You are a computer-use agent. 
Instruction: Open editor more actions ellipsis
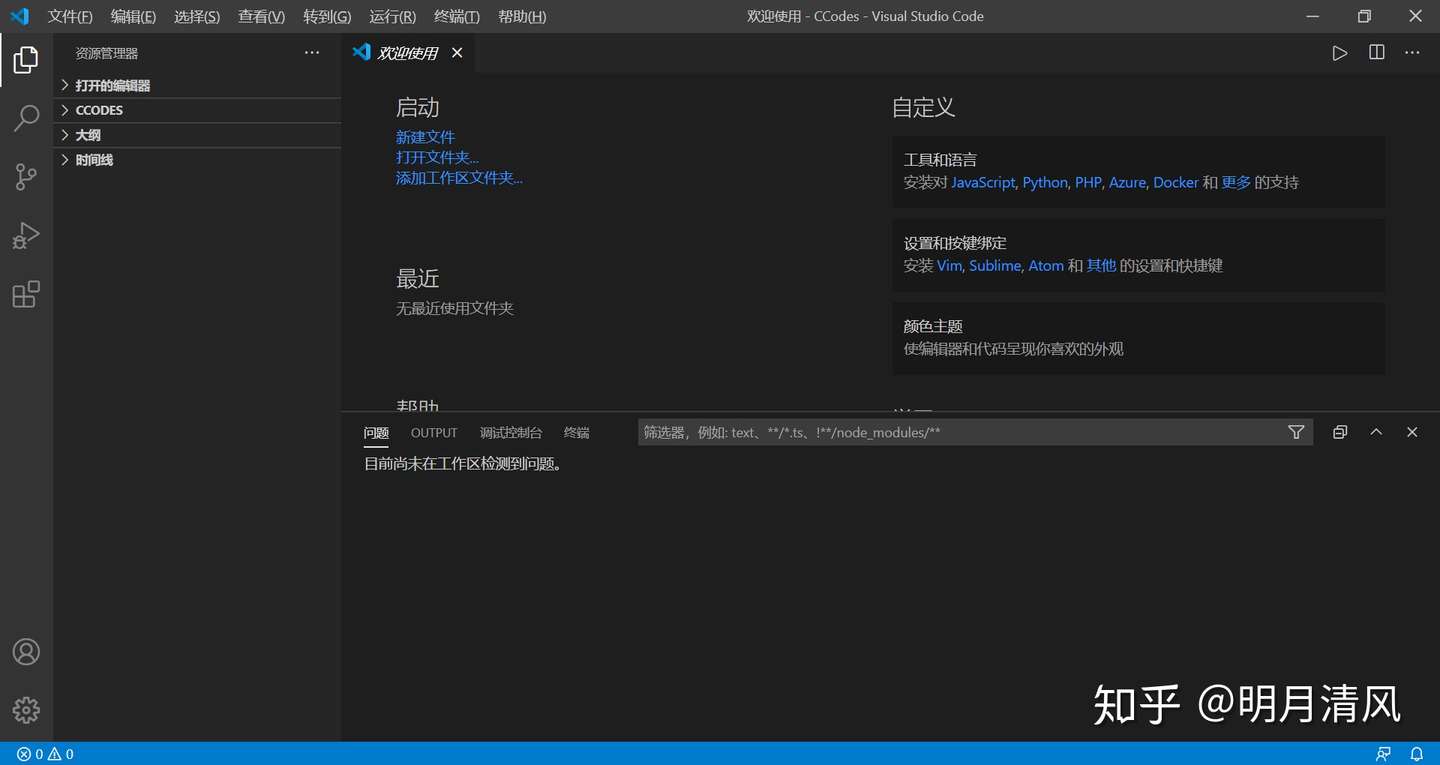click(1412, 53)
